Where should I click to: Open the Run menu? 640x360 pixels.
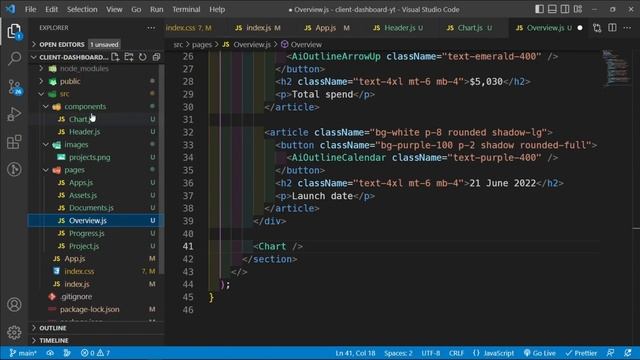point(156,9)
